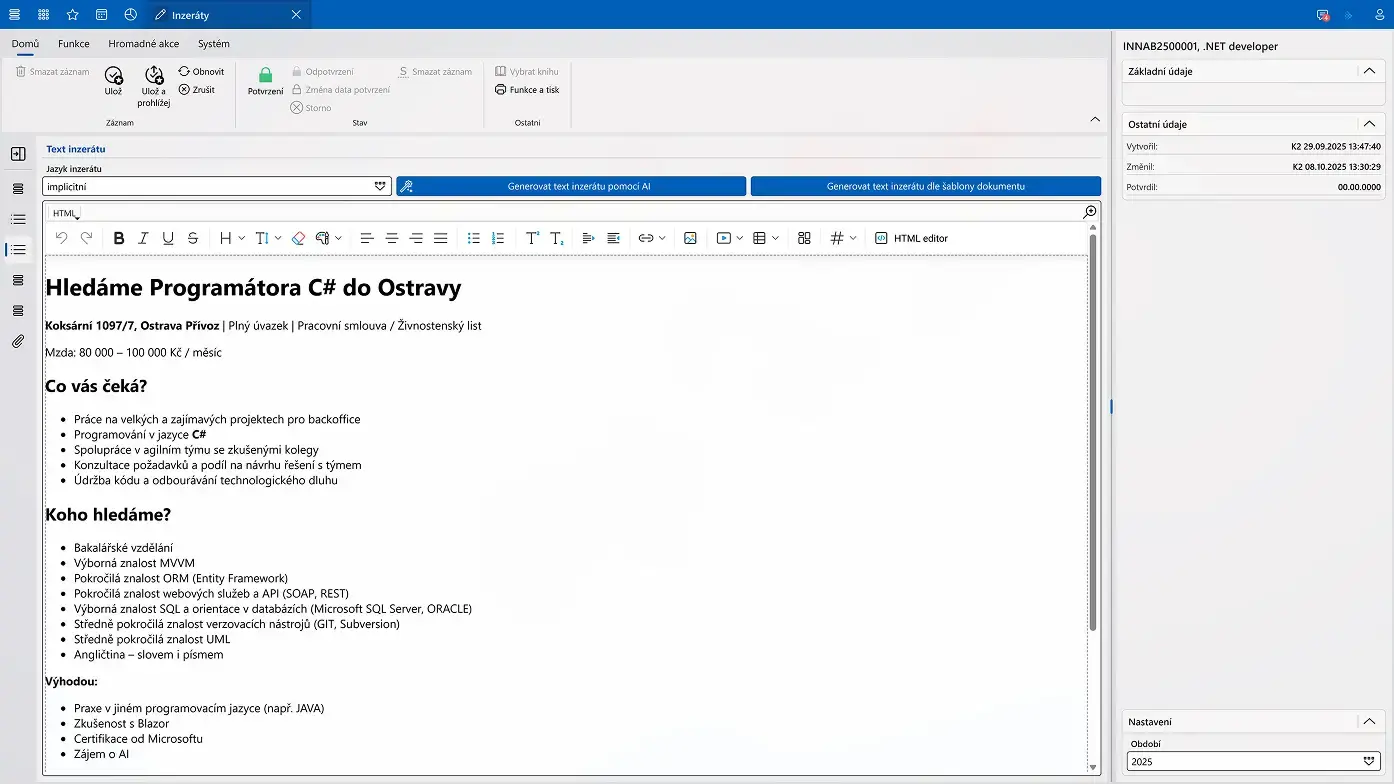
Task: Click Generovat text inzerátu pomocí AI
Action: coord(571,186)
